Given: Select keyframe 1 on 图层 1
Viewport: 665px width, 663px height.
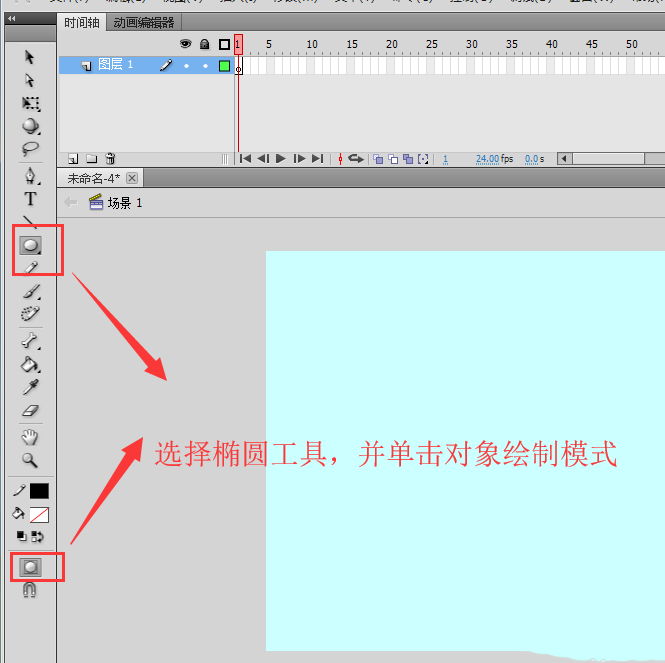Looking at the screenshot, I should 239,66.
